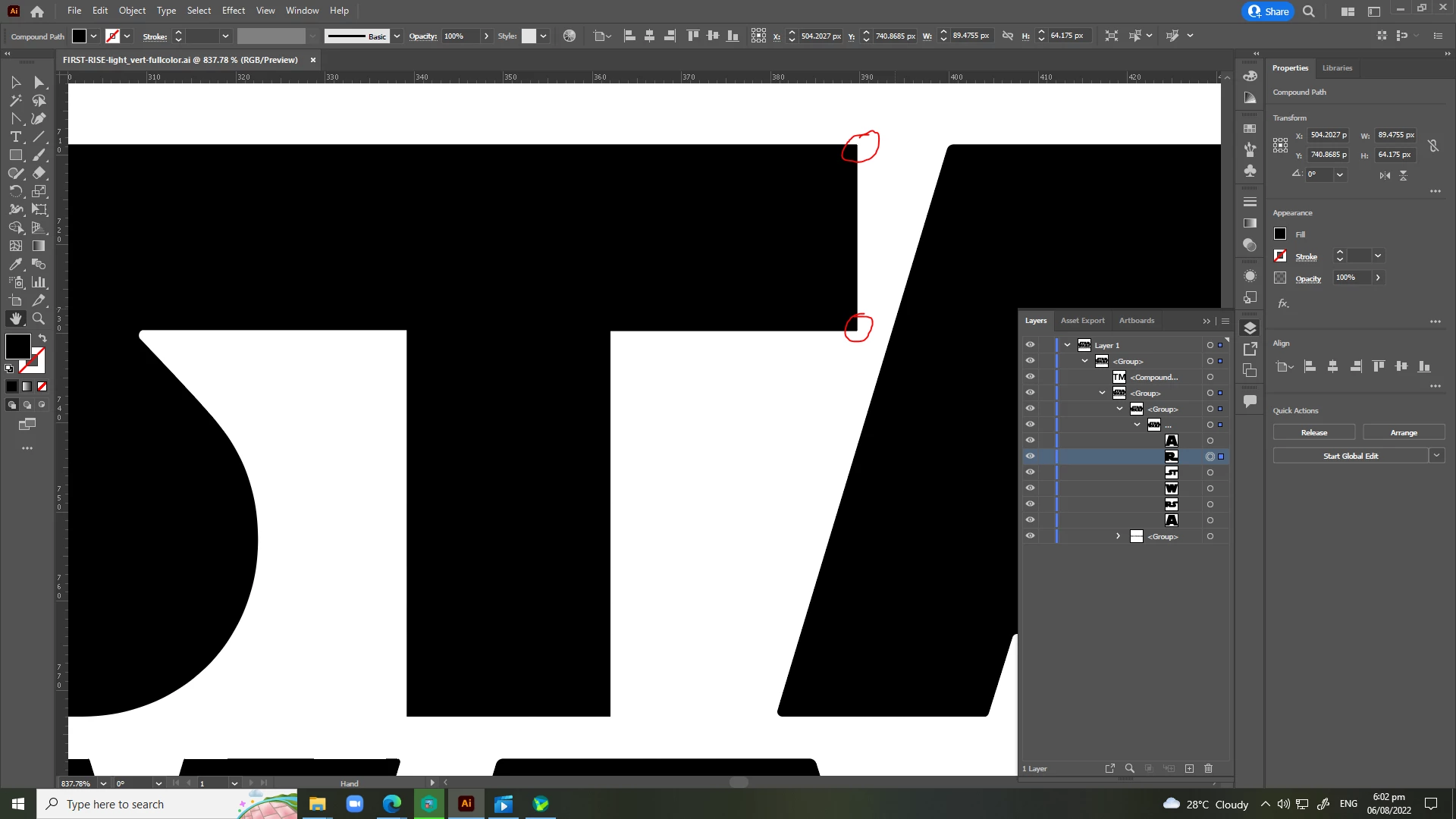Open the Opacity dropdown in Properties
The width and height of the screenshot is (1456, 819).
tap(1378, 278)
